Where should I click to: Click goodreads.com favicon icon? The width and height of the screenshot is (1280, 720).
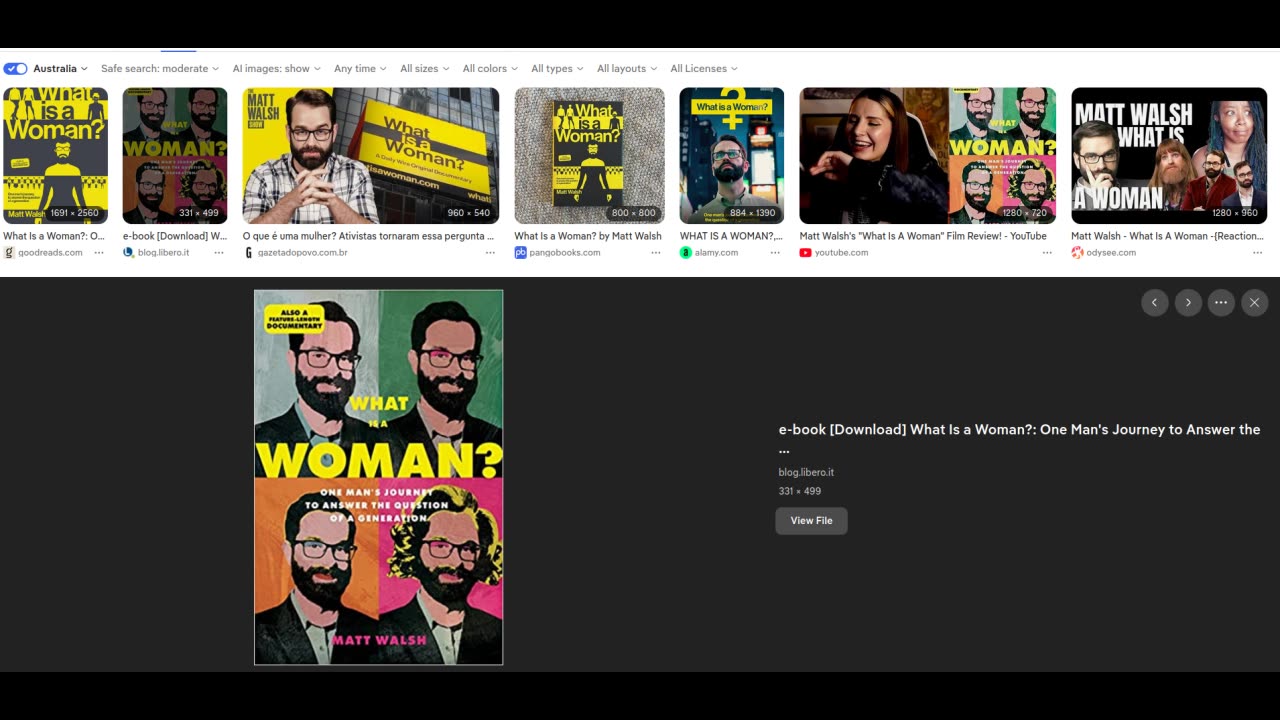(x=9, y=253)
